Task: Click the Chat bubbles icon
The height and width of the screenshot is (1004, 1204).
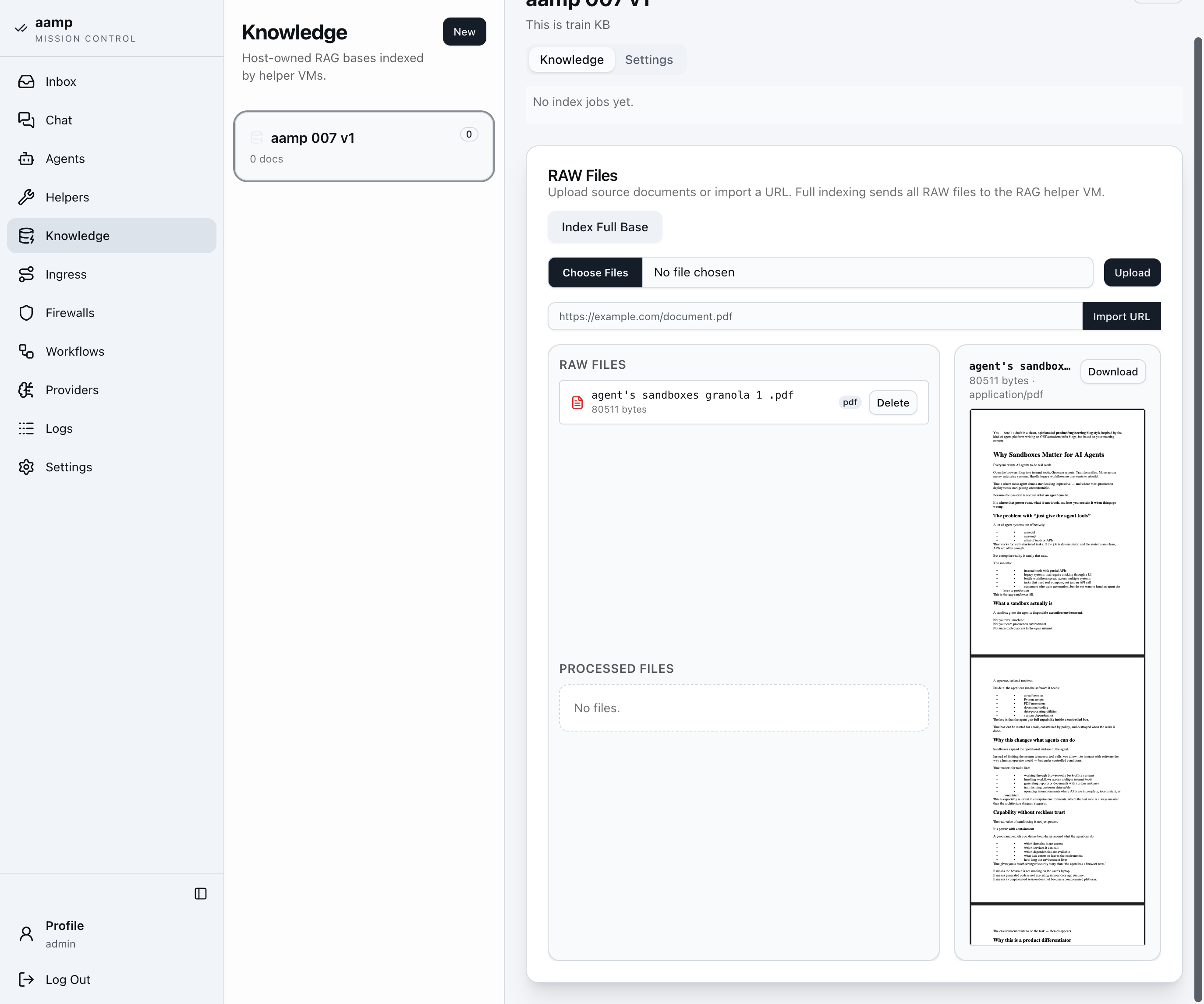Action: click(x=26, y=120)
